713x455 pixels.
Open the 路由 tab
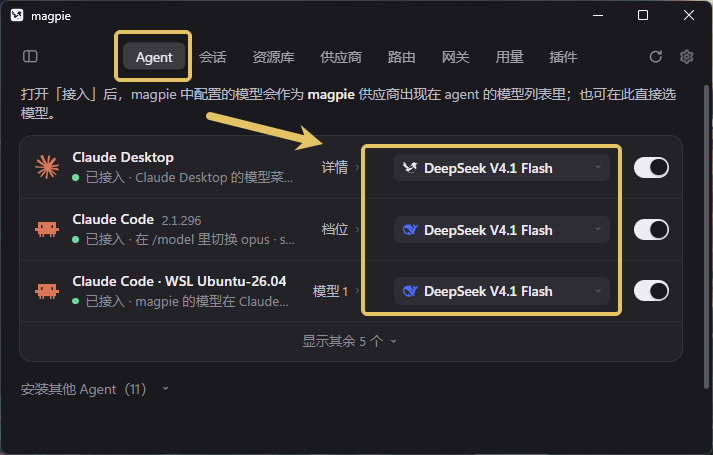click(x=401, y=57)
